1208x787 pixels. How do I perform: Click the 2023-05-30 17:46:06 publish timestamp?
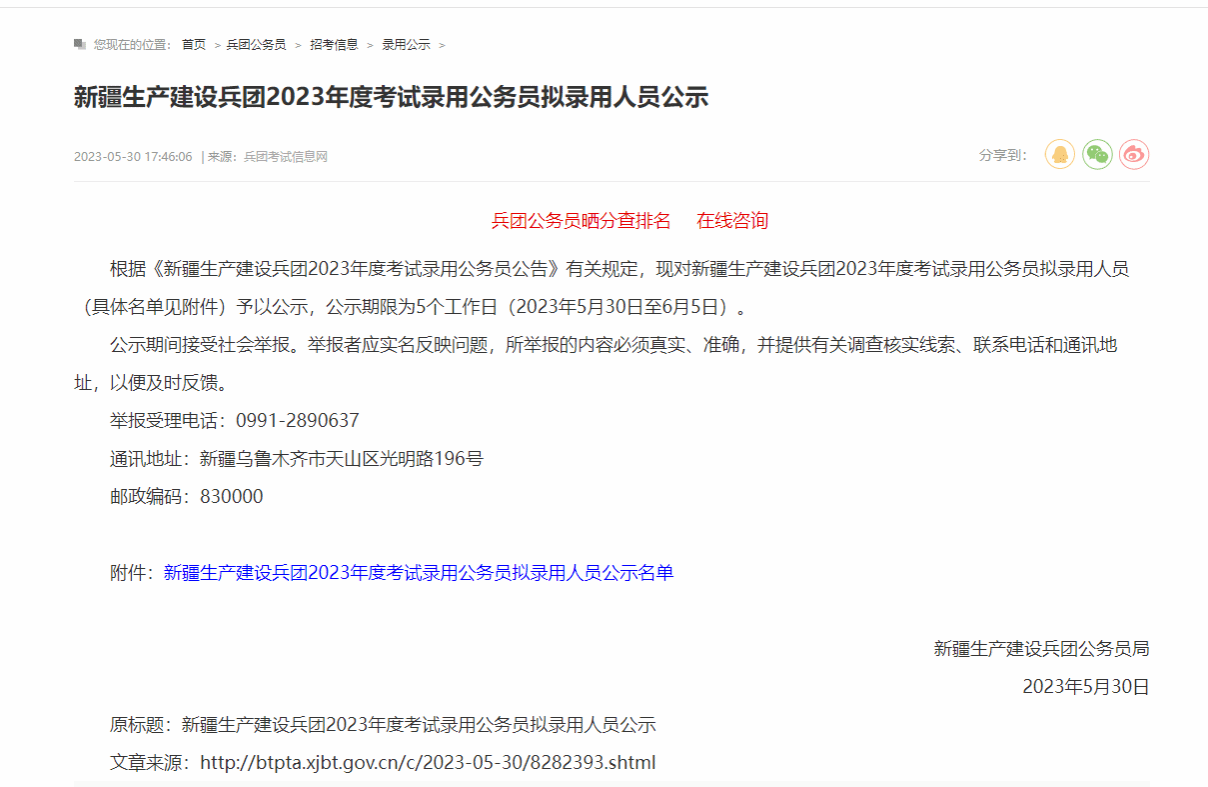click(x=133, y=157)
